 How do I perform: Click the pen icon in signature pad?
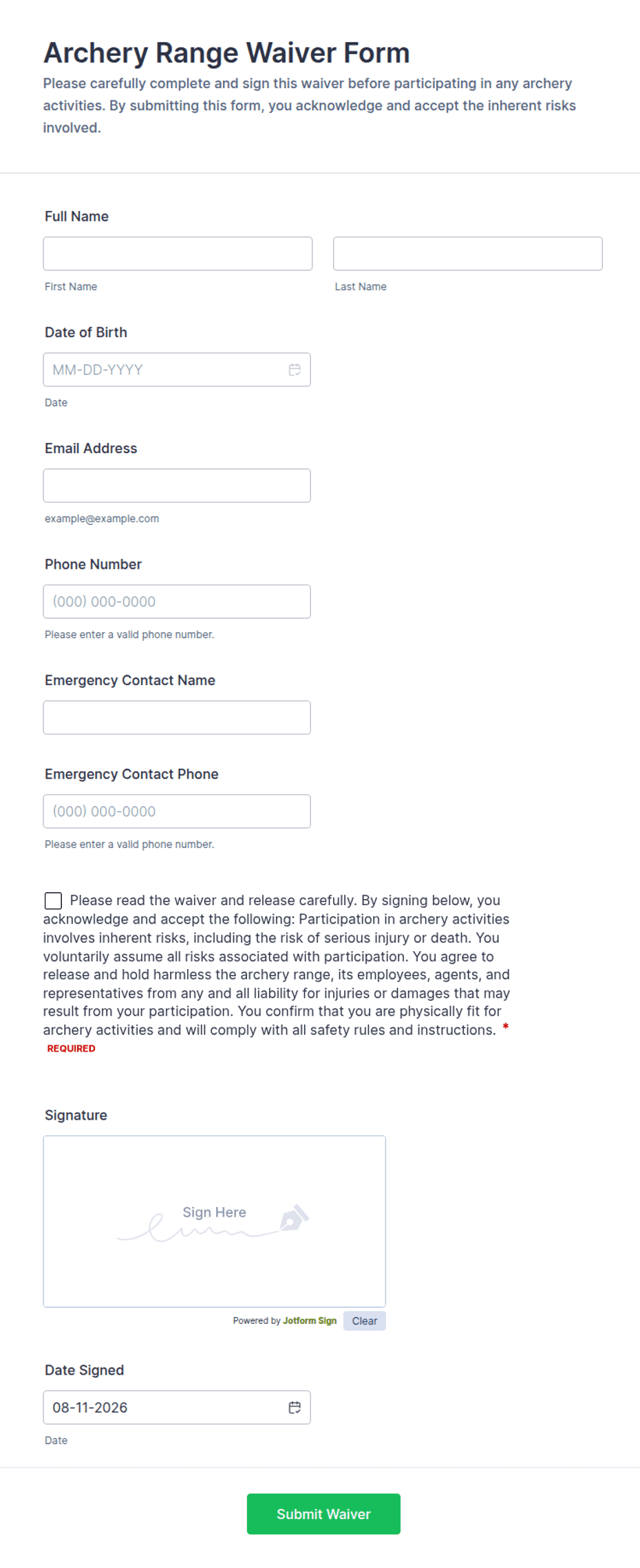tap(295, 1217)
